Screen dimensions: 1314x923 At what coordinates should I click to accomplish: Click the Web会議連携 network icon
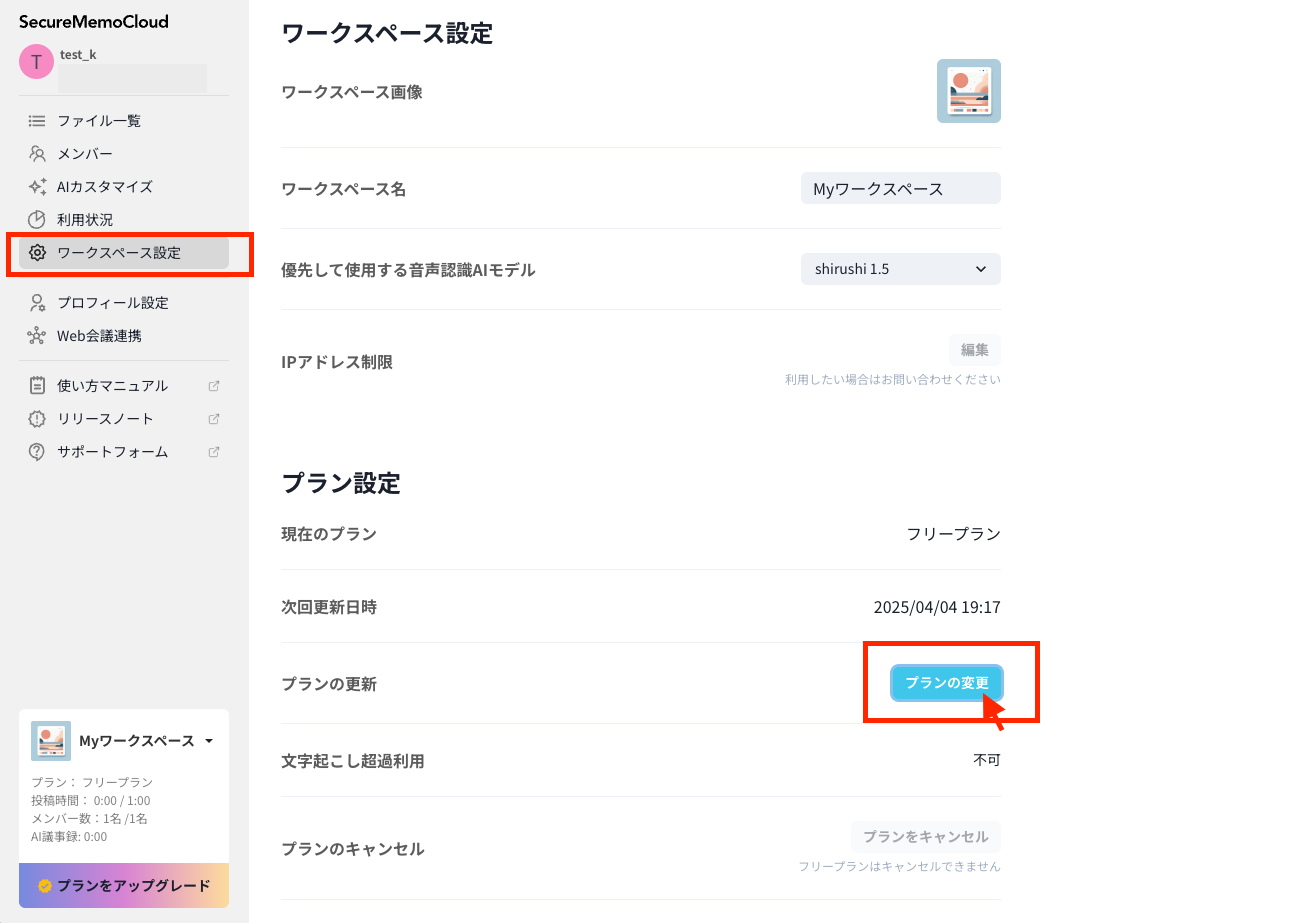point(37,336)
